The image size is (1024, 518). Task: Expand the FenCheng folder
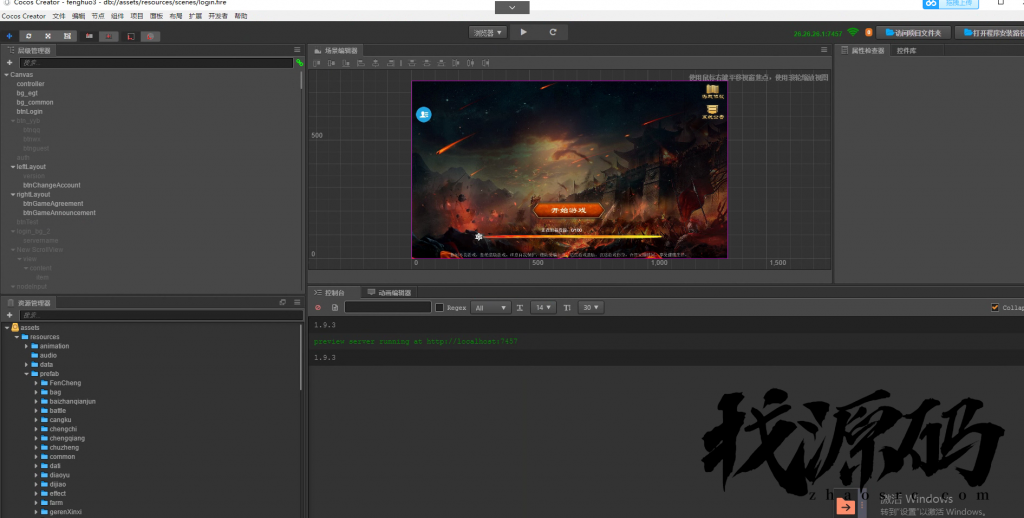pyautogui.click(x=36, y=383)
